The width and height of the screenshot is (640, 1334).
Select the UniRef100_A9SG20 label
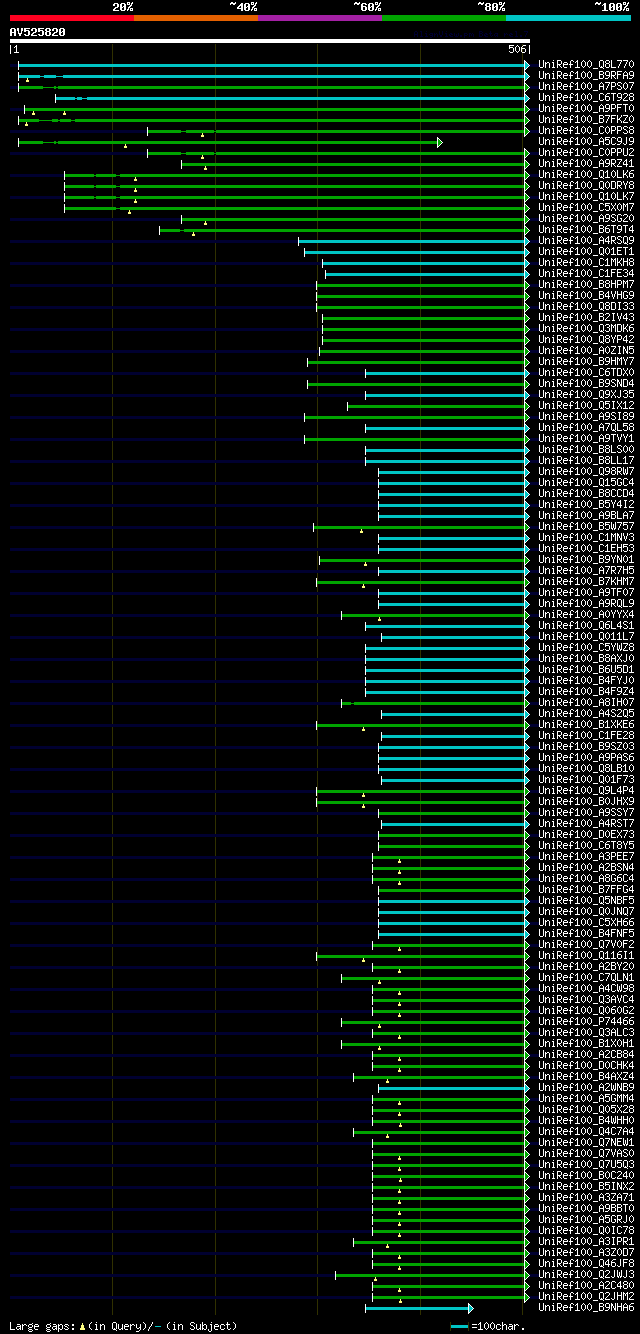586,219
